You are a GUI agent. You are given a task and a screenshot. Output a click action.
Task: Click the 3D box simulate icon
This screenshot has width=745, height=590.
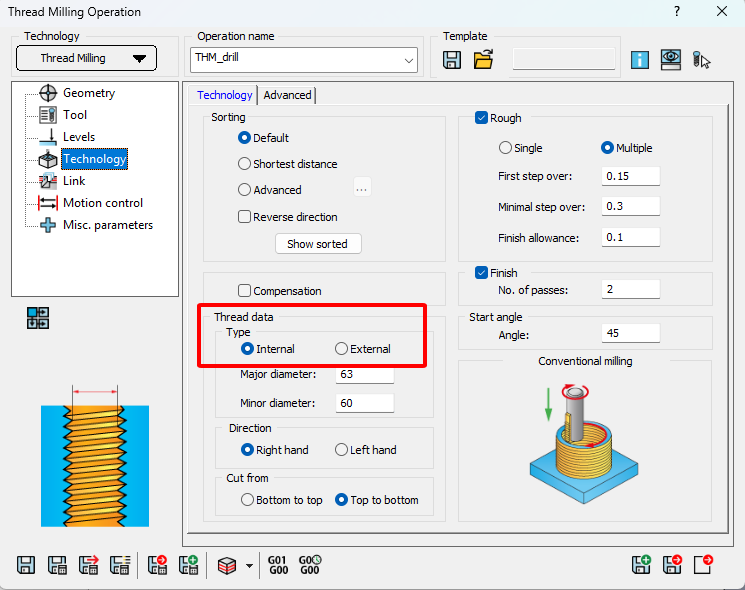click(227, 565)
